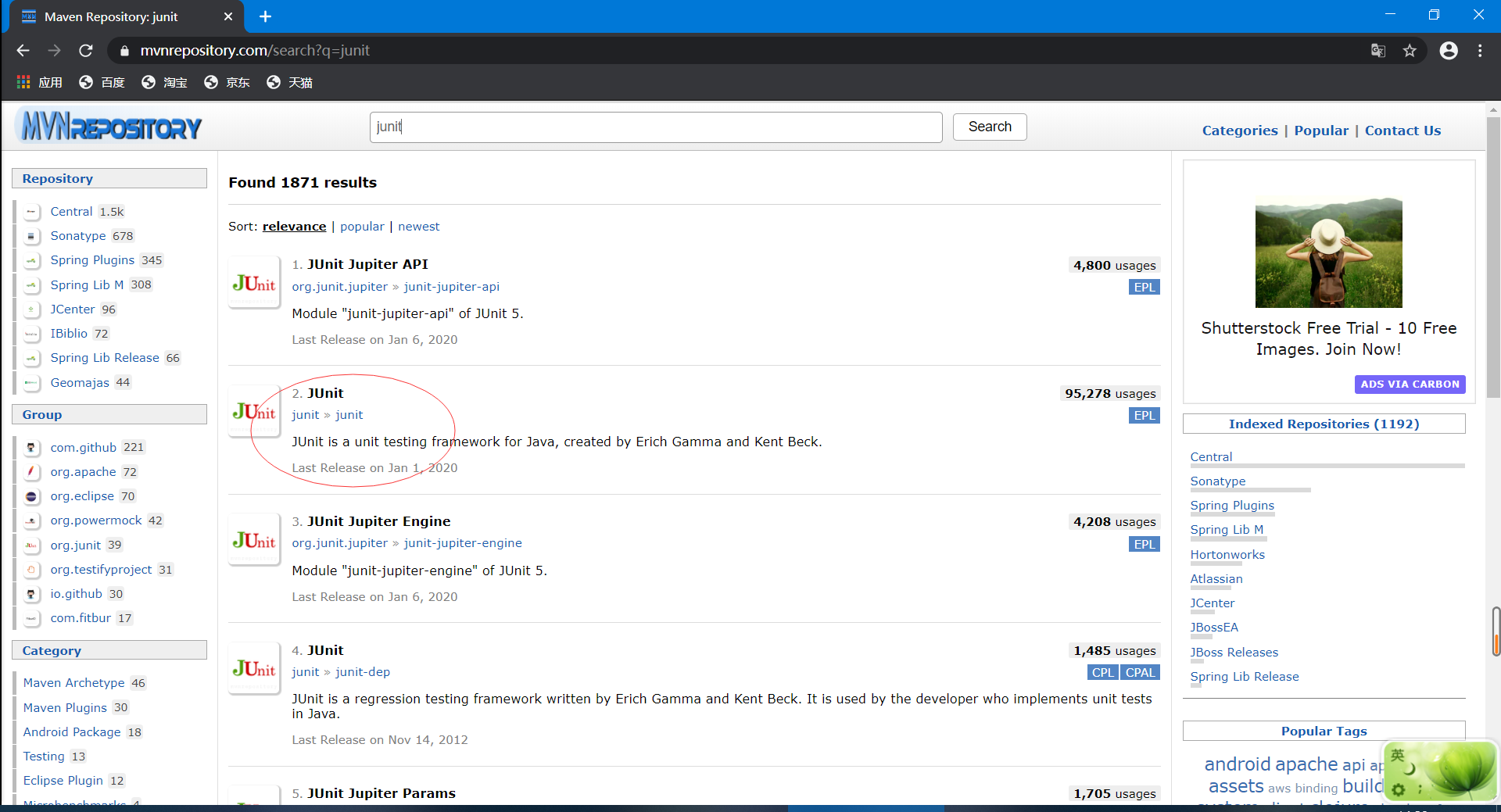
Task: Open Contact Us in top navigation
Action: tap(1402, 131)
